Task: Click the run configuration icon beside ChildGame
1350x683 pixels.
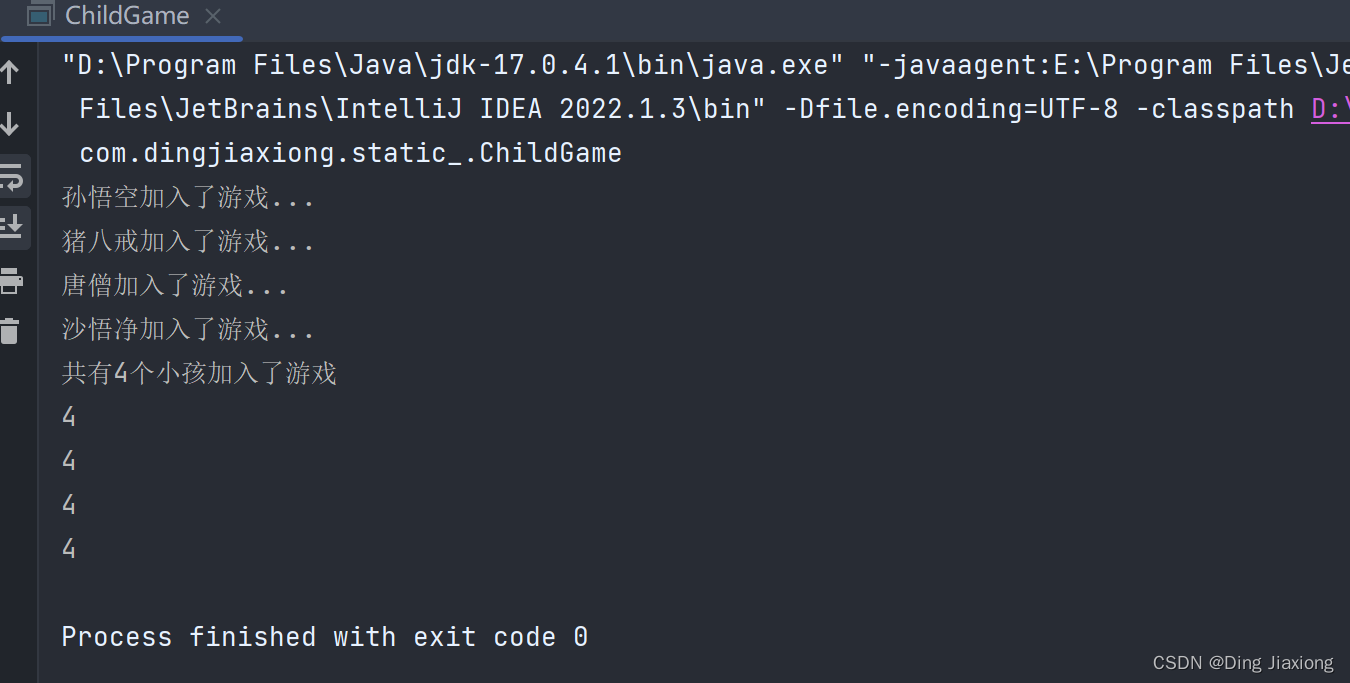Action: point(40,16)
